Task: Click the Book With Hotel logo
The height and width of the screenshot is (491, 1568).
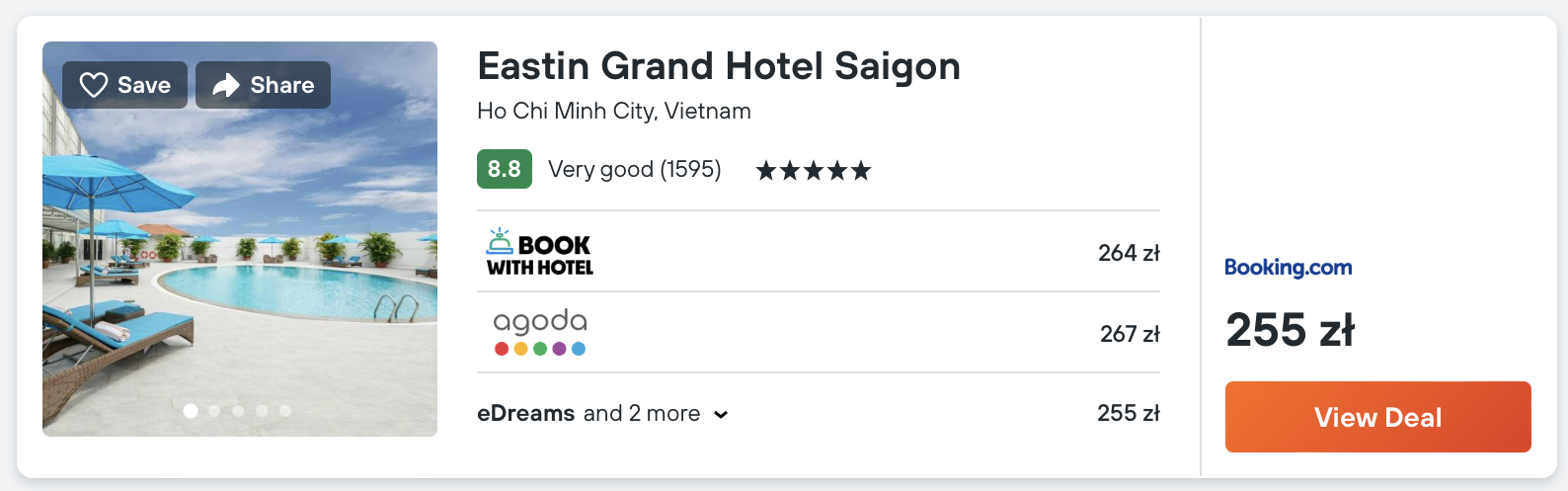Action: pyautogui.click(x=539, y=252)
